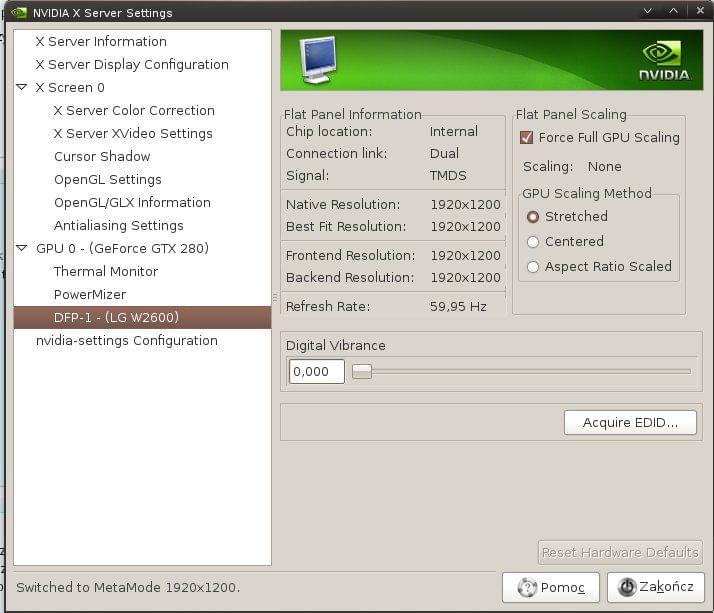Open X Server Color Correction
Screen dimensions: 714x613
click(x=134, y=111)
